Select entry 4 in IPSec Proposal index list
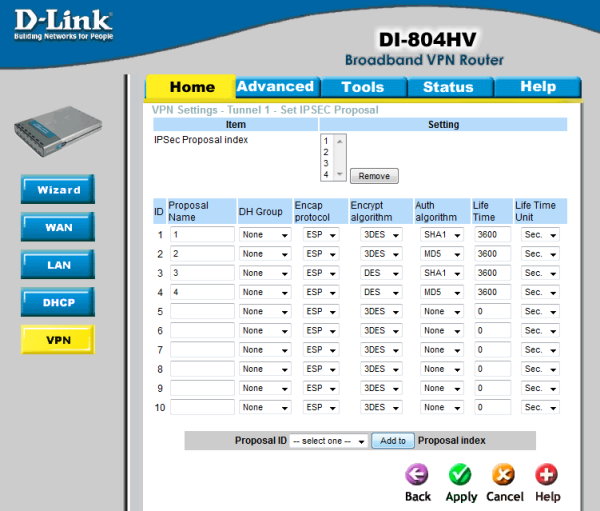The image size is (600, 511). coord(326,174)
